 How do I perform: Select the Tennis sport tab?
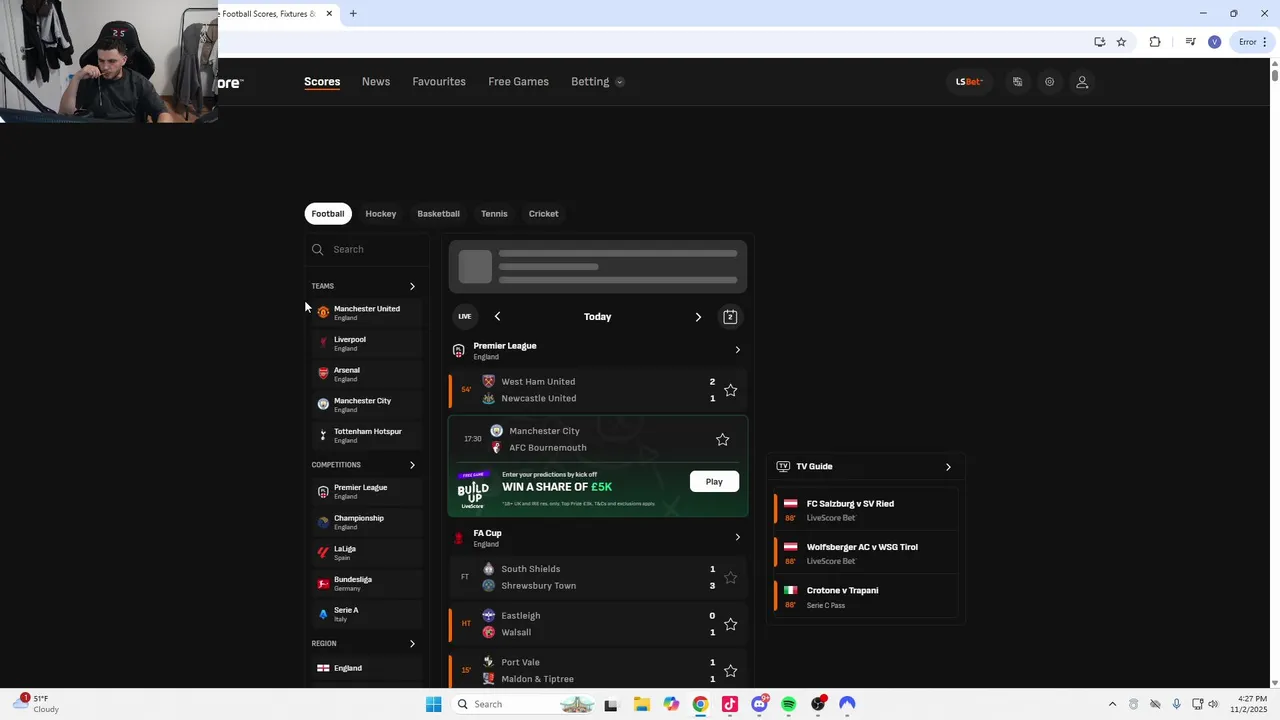tap(494, 213)
